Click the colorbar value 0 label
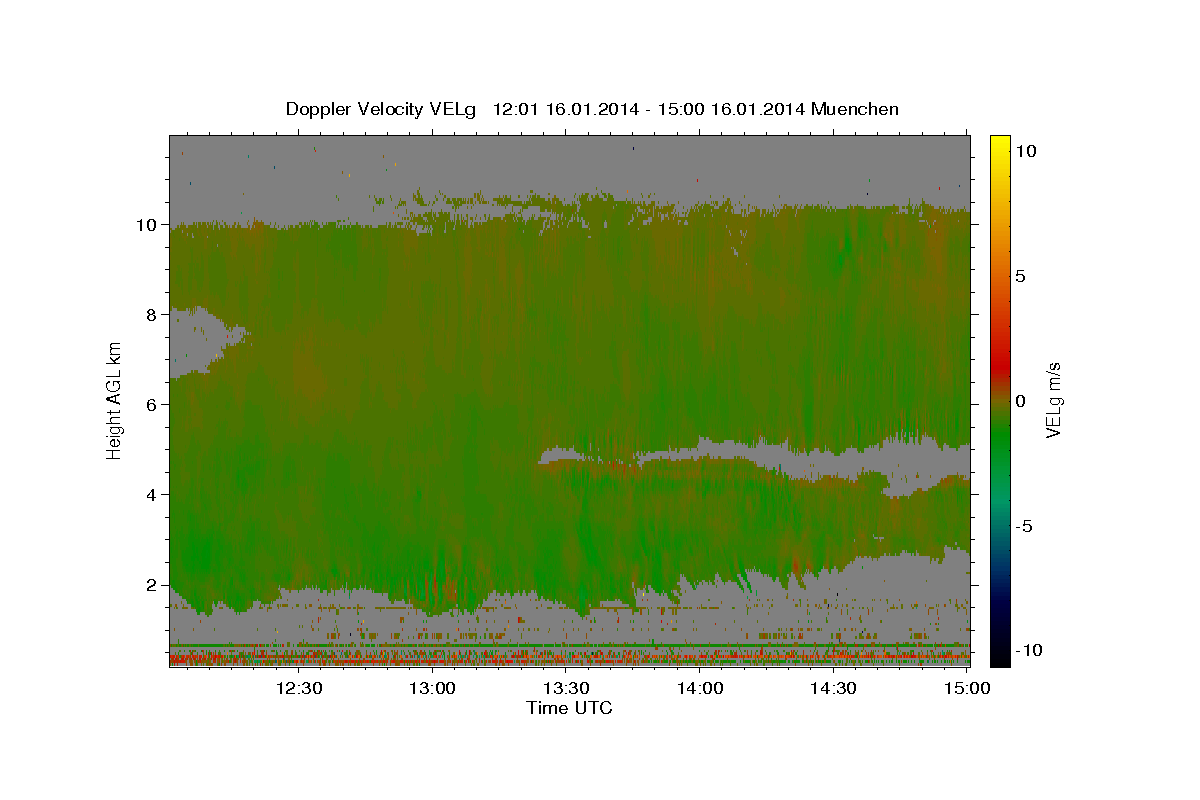 [1020, 401]
